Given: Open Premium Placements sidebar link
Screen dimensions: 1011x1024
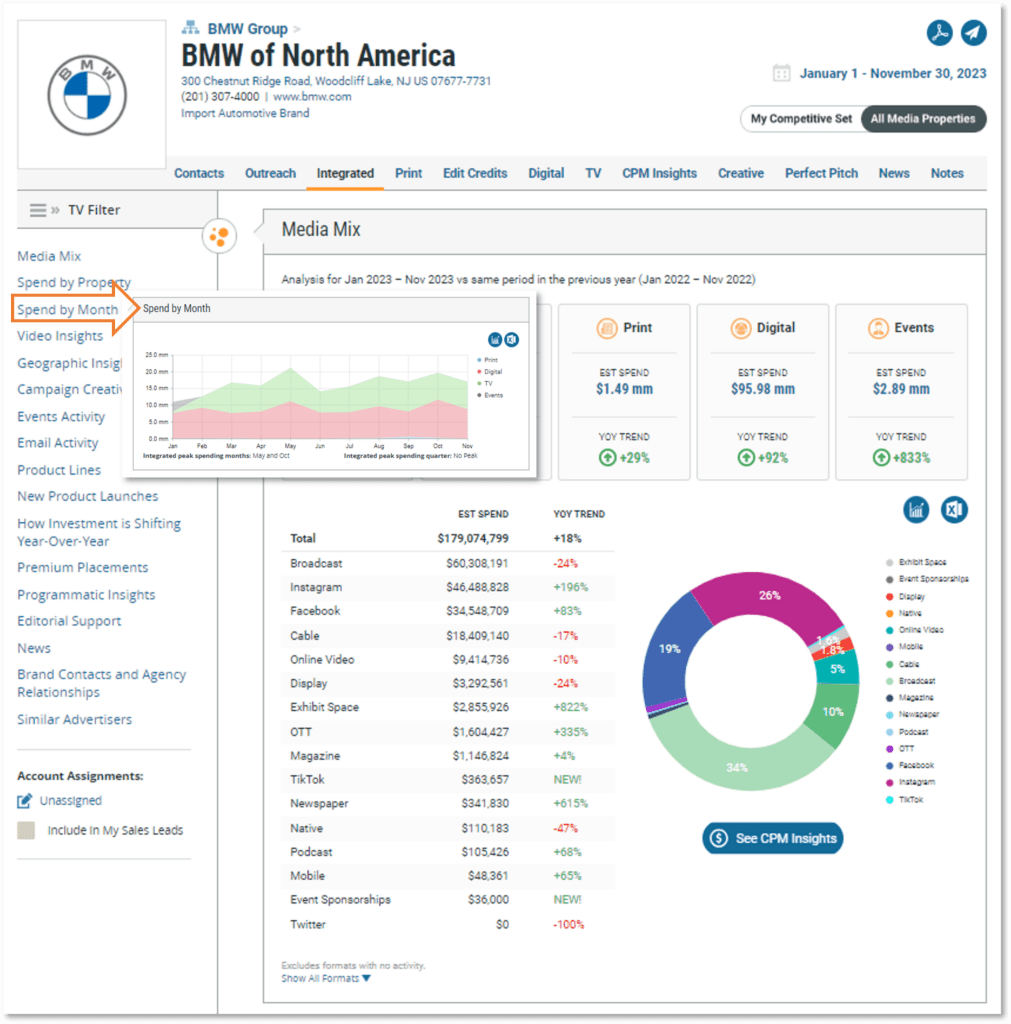Looking at the screenshot, I should 82,568.
